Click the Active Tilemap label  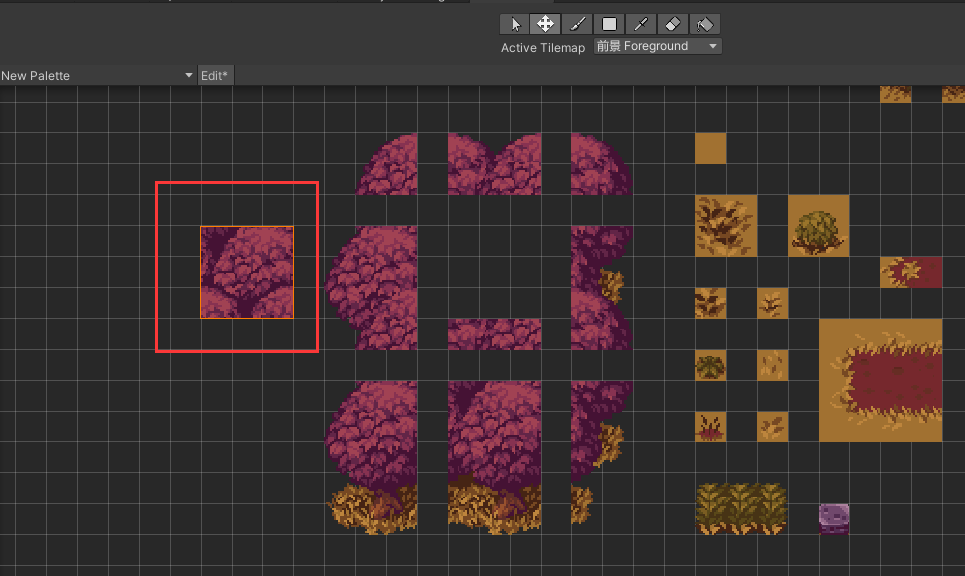tap(543, 47)
